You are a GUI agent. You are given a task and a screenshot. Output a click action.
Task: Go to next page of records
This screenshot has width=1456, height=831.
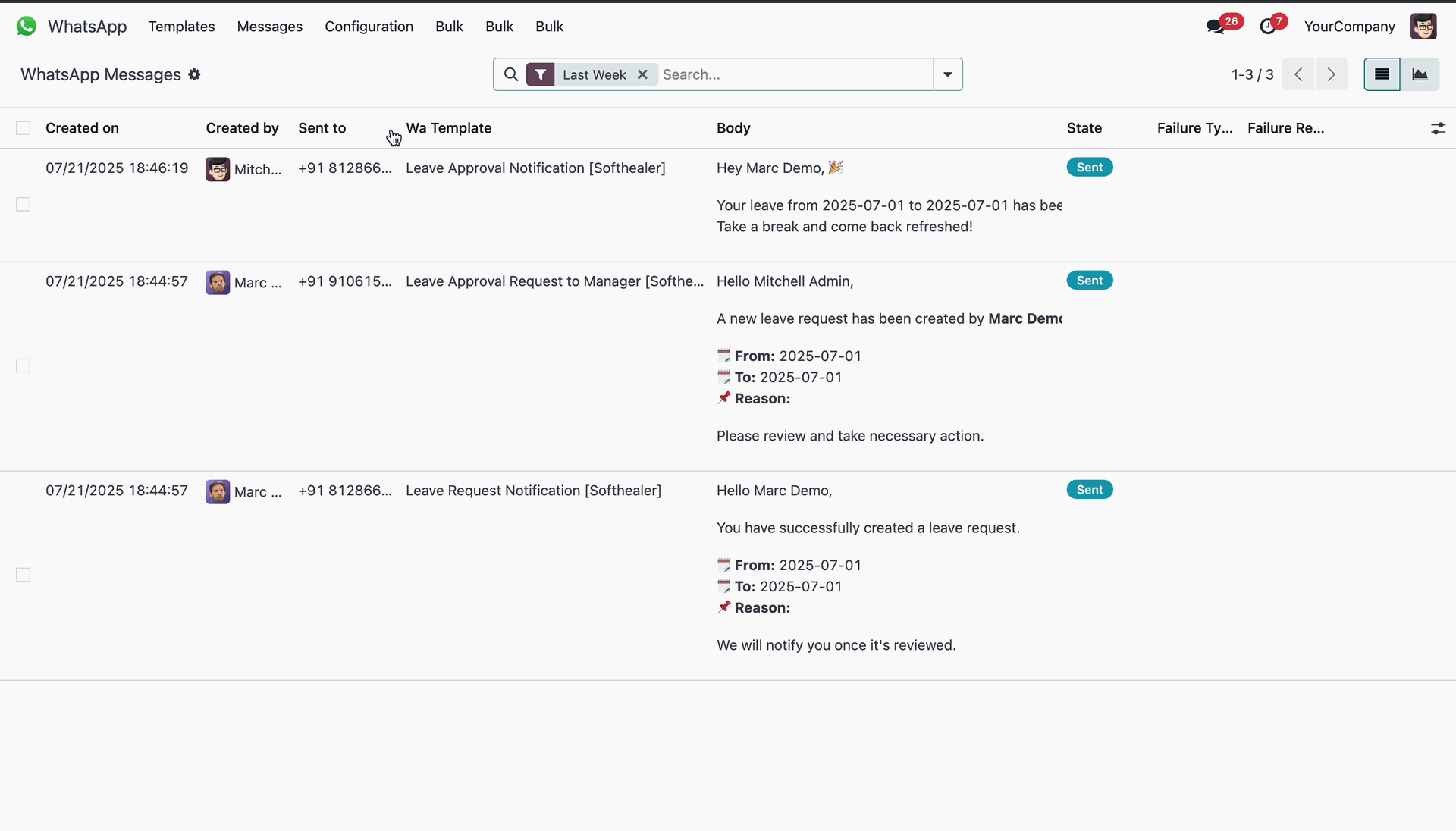(1331, 74)
